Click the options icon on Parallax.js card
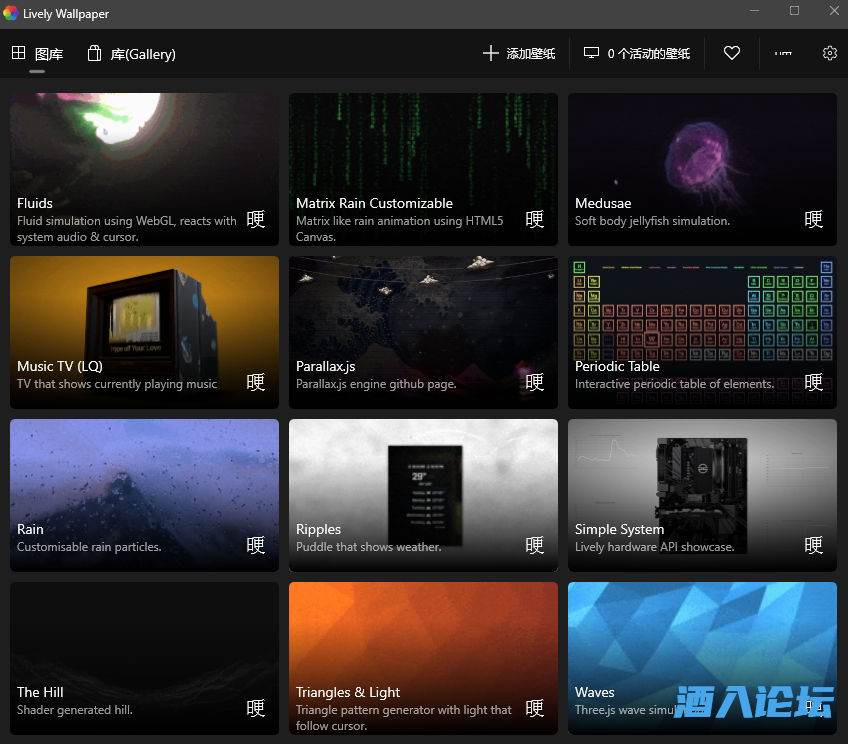This screenshot has height=744, width=848. [535, 382]
